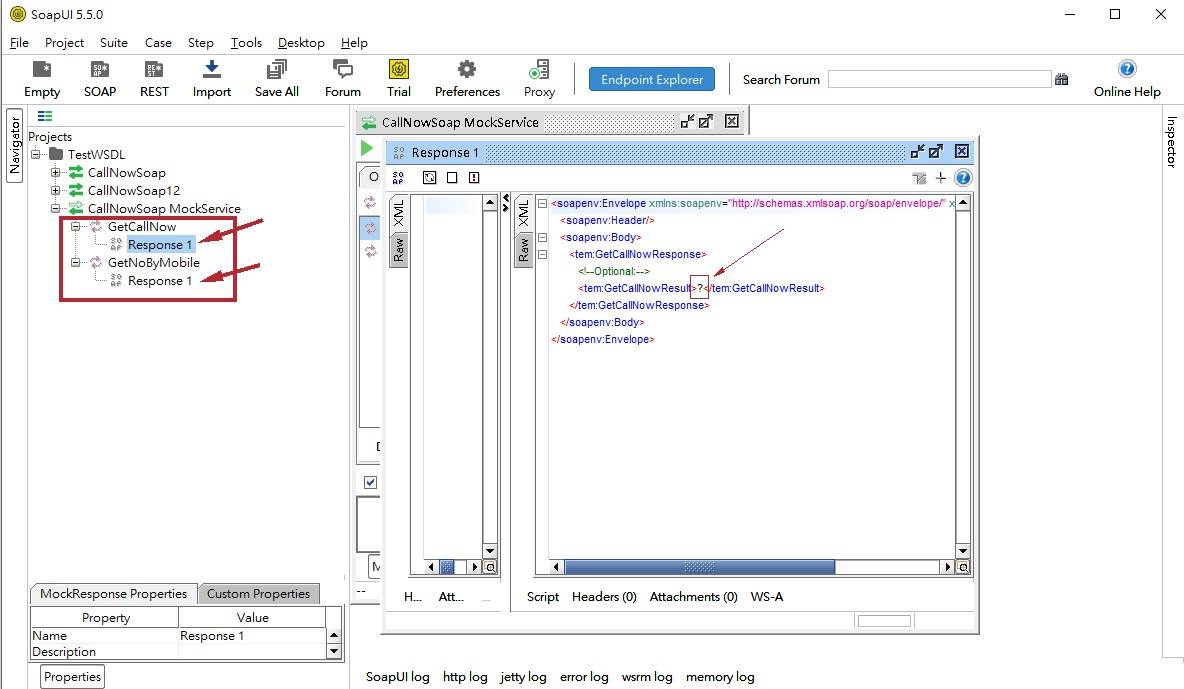Click the create fault icon in Response 1 toolbar

pos(473,178)
